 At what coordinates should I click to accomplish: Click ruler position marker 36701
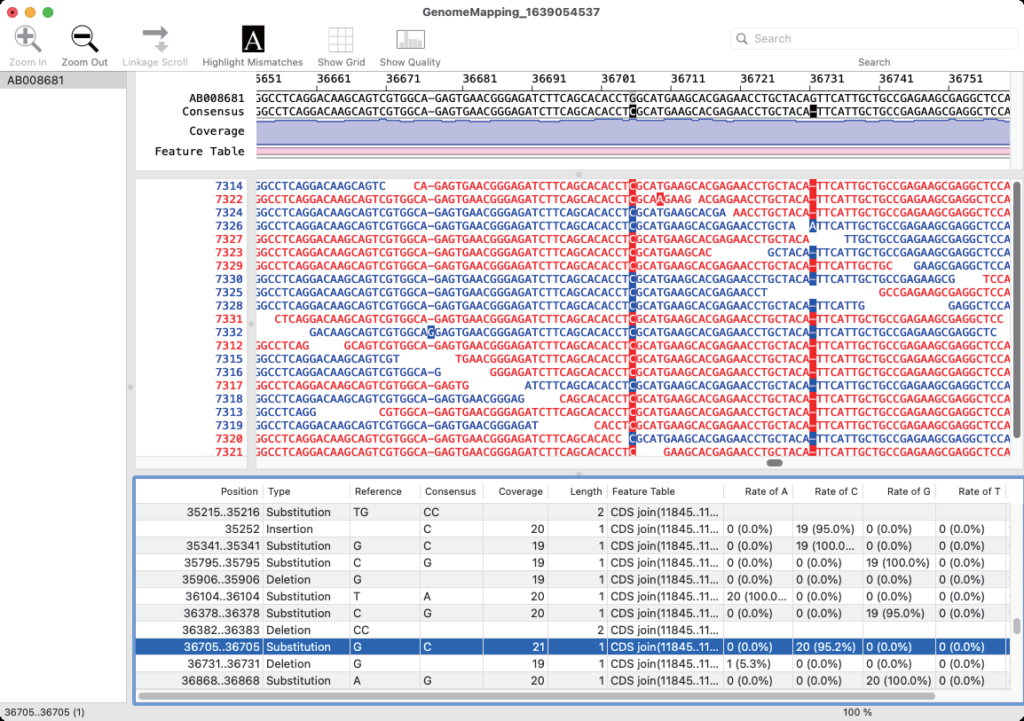pyautogui.click(x=618, y=79)
